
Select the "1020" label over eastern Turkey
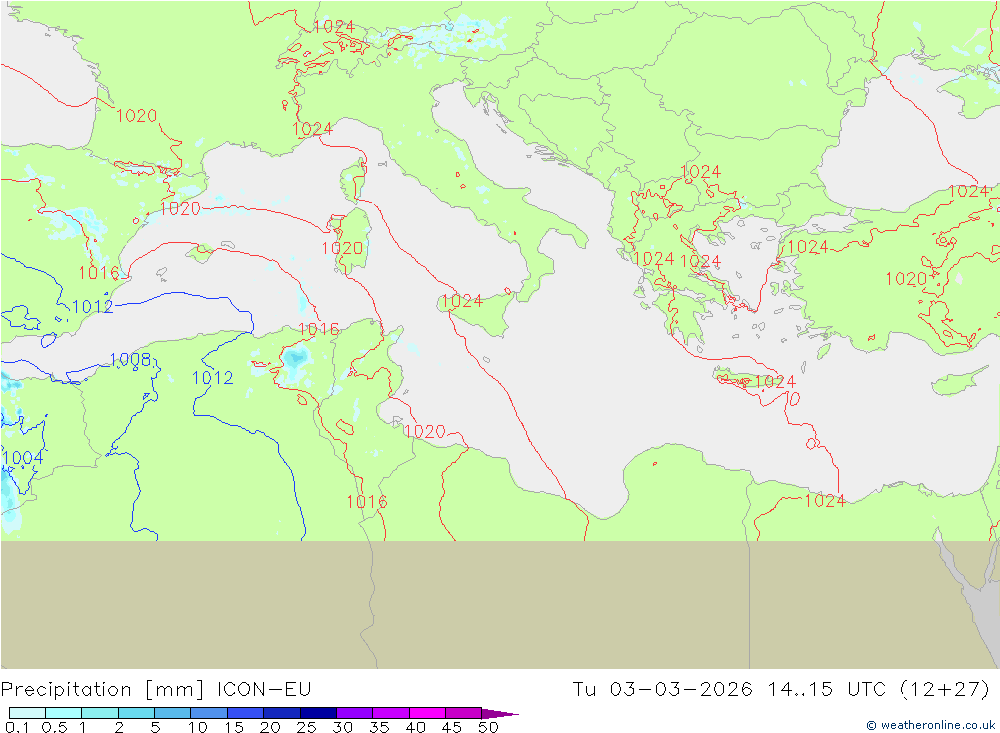(906, 278)
